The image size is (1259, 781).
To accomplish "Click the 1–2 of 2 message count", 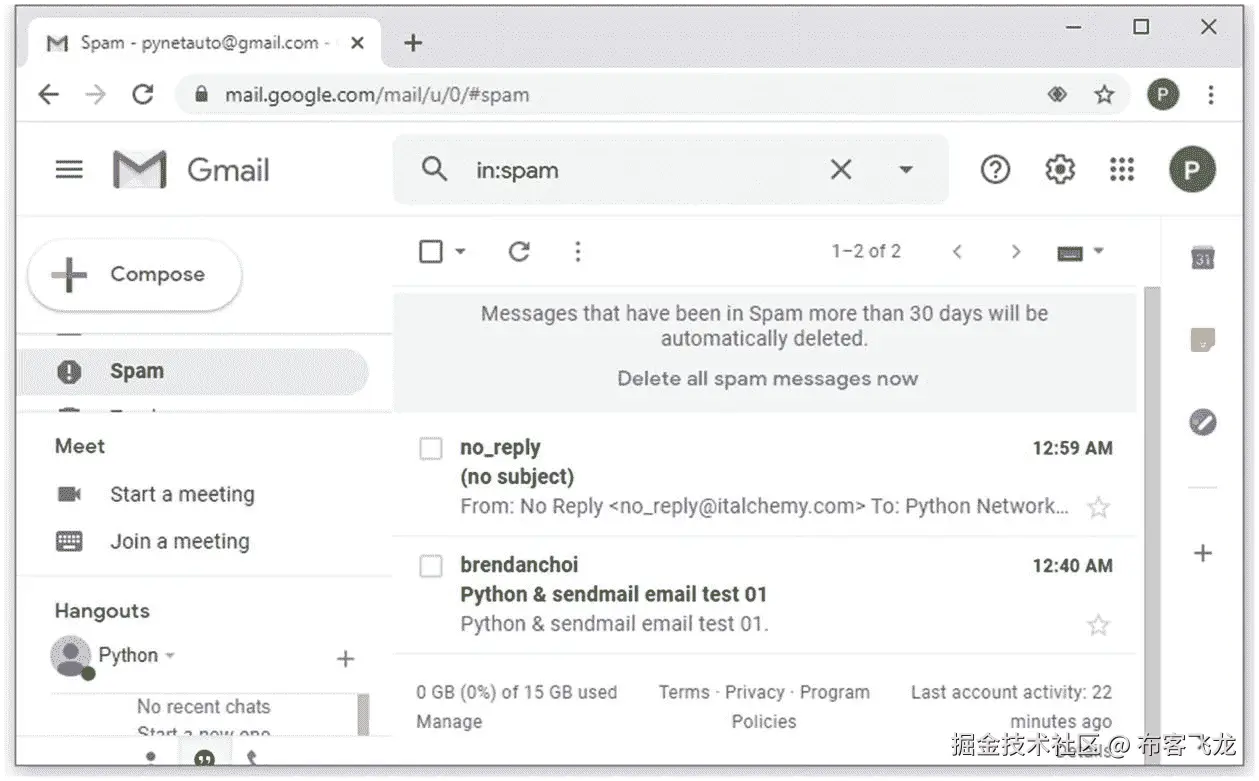I will tap(866, 252).
